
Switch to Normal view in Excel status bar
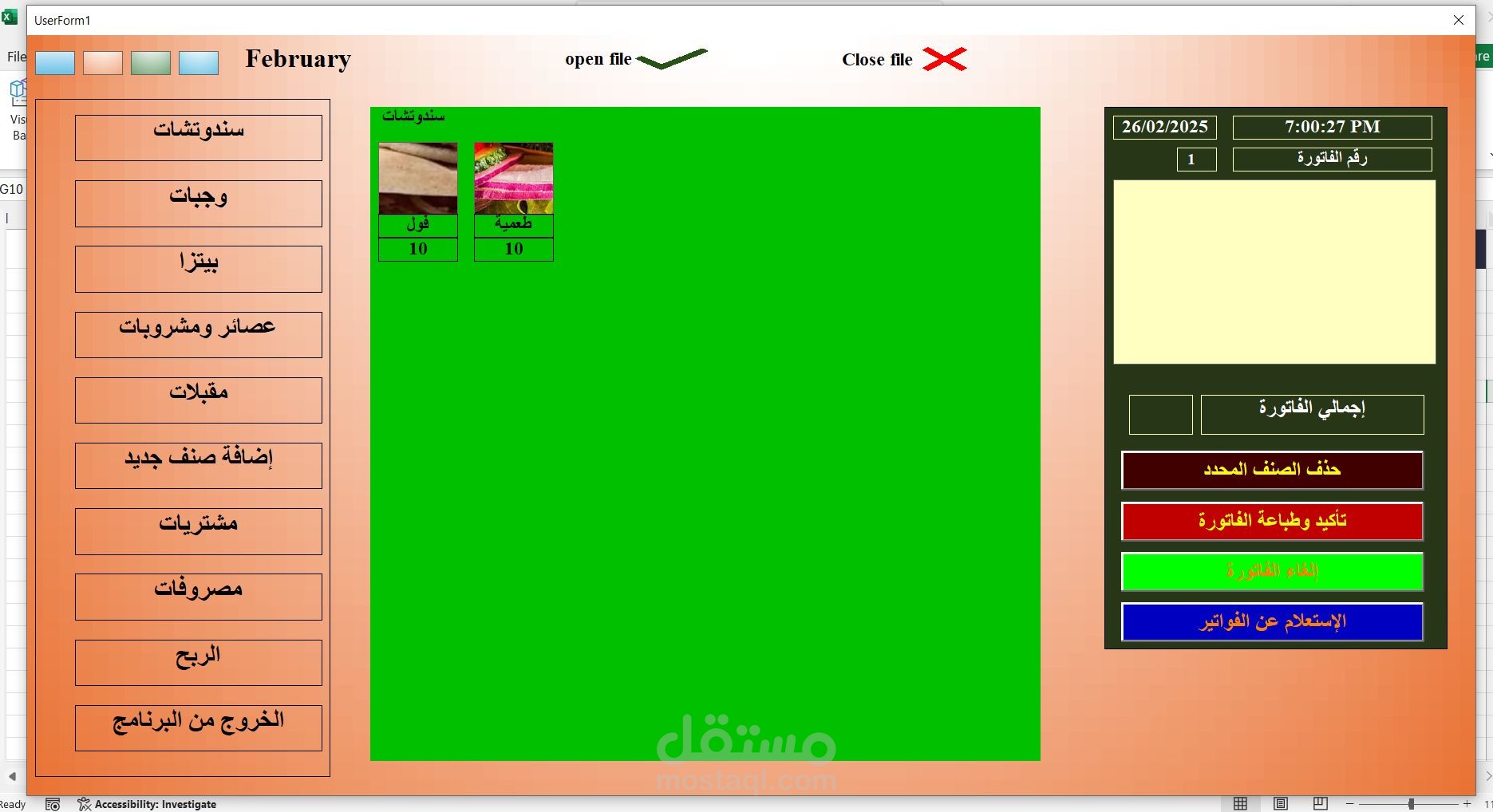pyautogui.click(x=1240, y=803)
